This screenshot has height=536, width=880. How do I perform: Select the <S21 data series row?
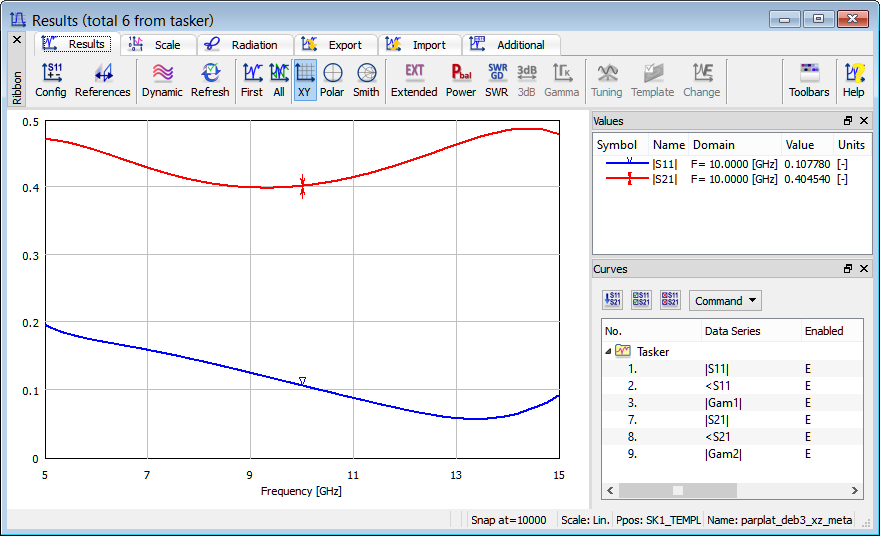732,437
